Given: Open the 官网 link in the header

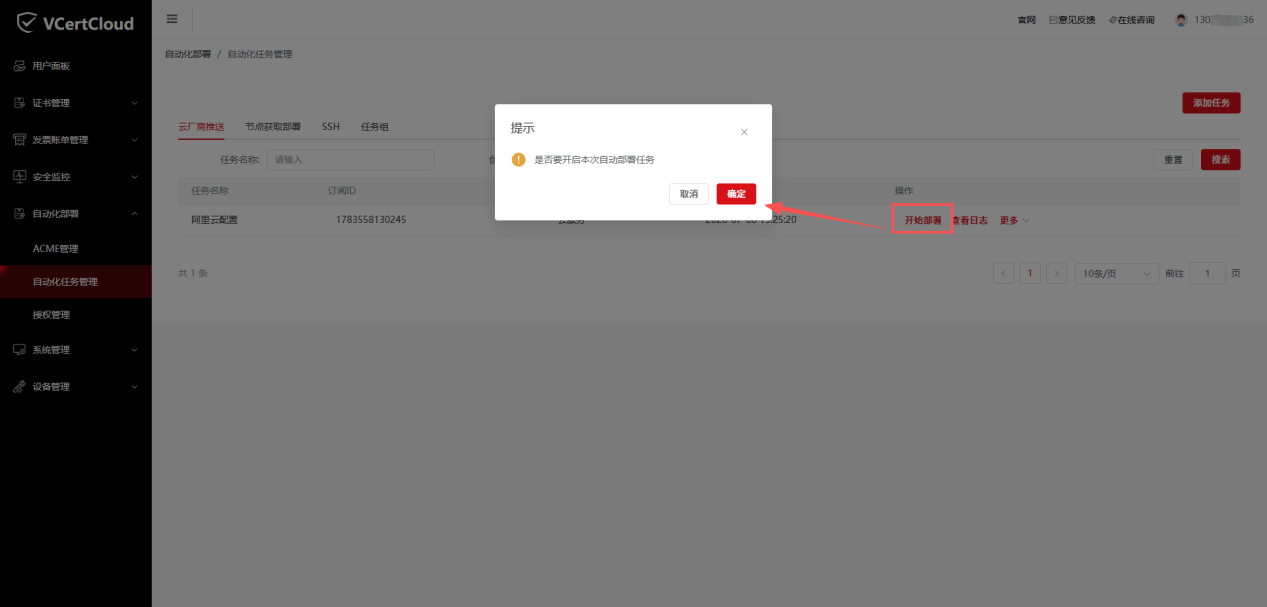Looking at the screenshot, I should pyautogui.click(x=1027, y=20).
